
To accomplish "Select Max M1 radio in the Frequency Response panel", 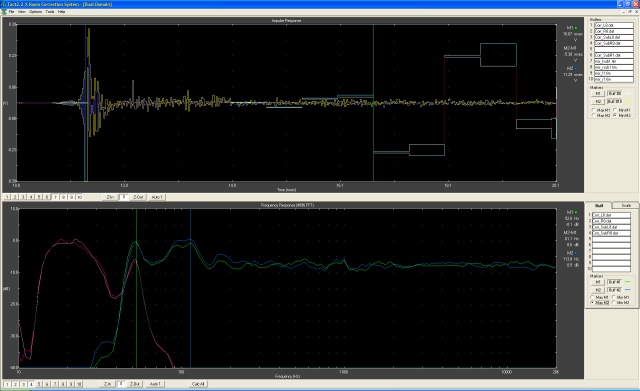I will tap(600, 298).
